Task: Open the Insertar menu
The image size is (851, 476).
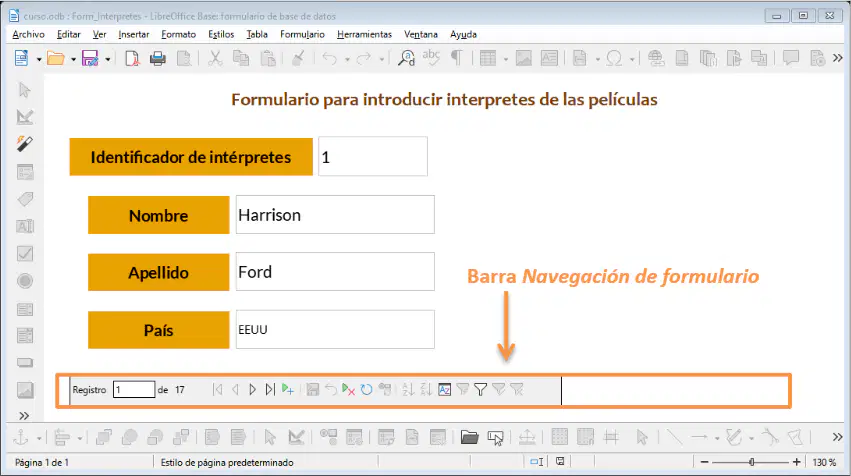Action: point(134,34)
